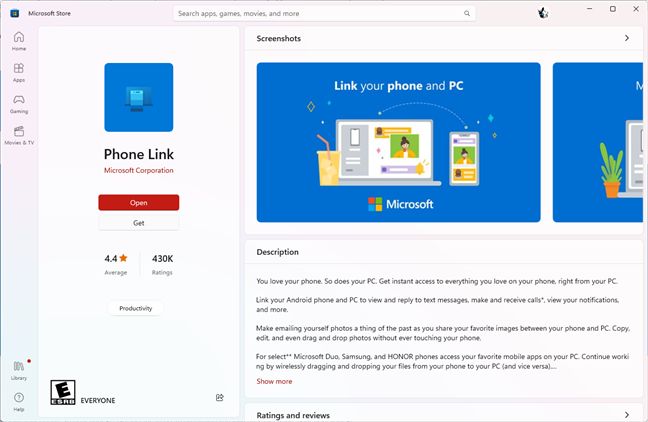The height and width of the screenshot is (422, 648).
Task: Click the ESRB Everyone rating badge
Action: point(63,392)
